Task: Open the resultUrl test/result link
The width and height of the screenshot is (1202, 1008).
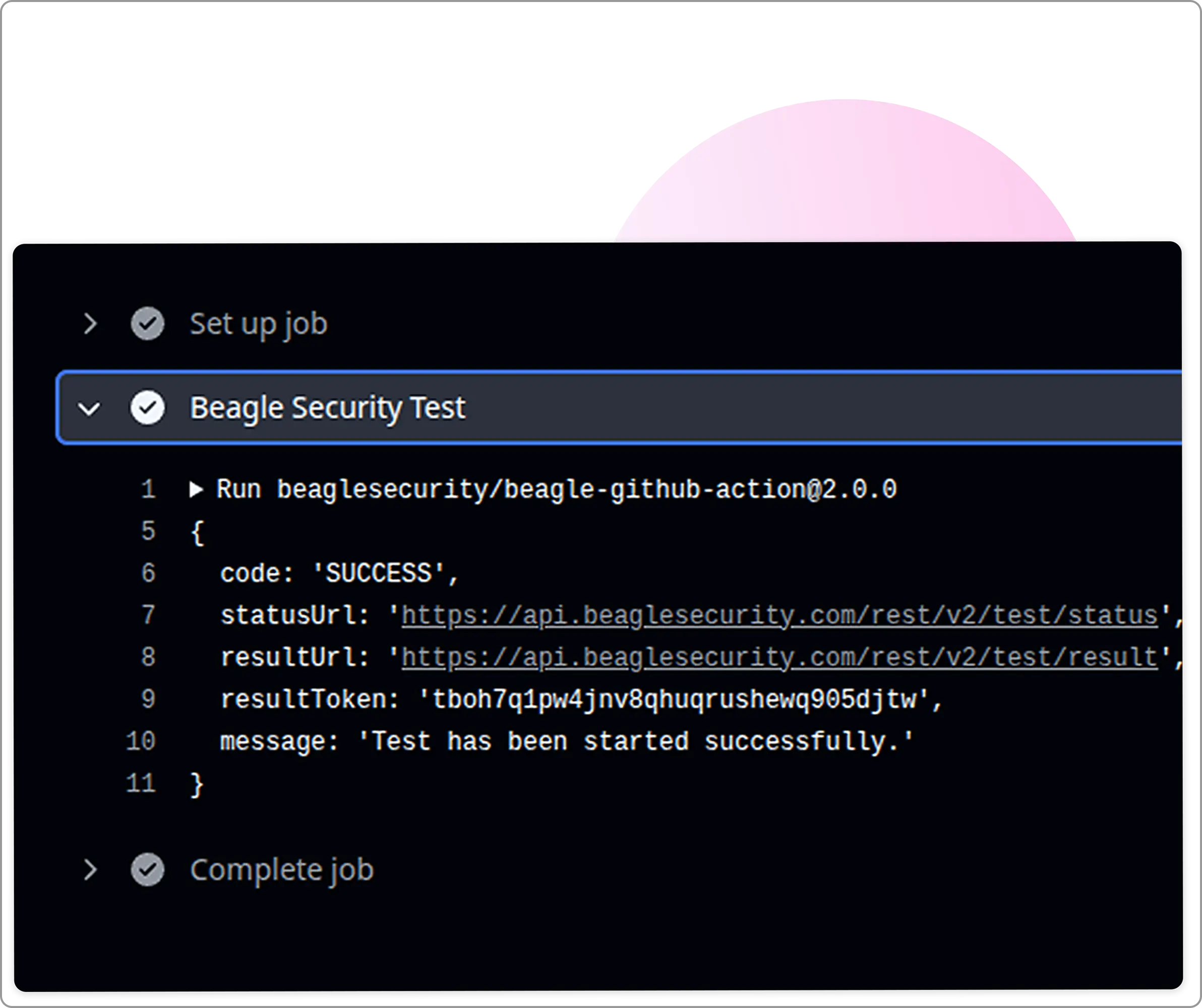Action: coord(779,658)
